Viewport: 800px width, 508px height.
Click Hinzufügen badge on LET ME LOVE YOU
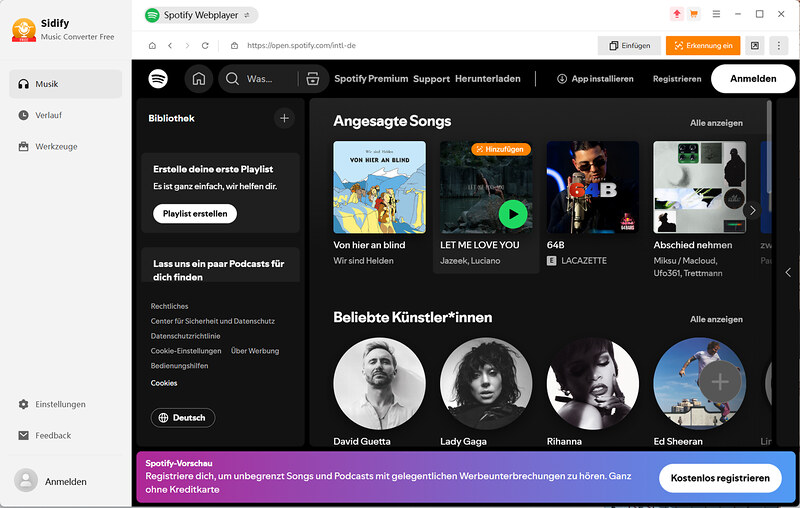(501, 149)
